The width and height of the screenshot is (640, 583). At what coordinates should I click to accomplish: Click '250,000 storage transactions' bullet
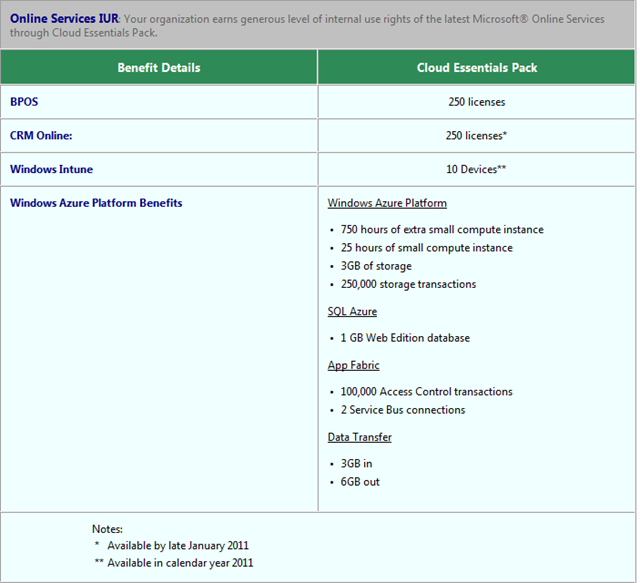pos(408,284)
